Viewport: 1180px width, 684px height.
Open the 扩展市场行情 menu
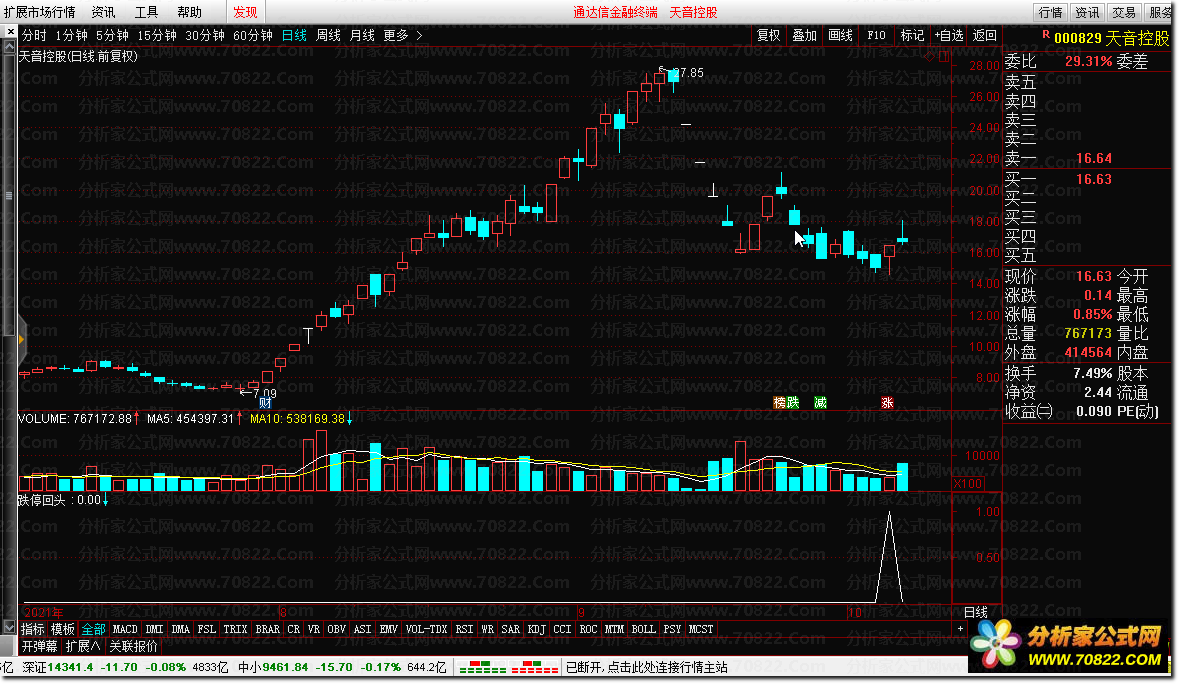pos(39,12)
